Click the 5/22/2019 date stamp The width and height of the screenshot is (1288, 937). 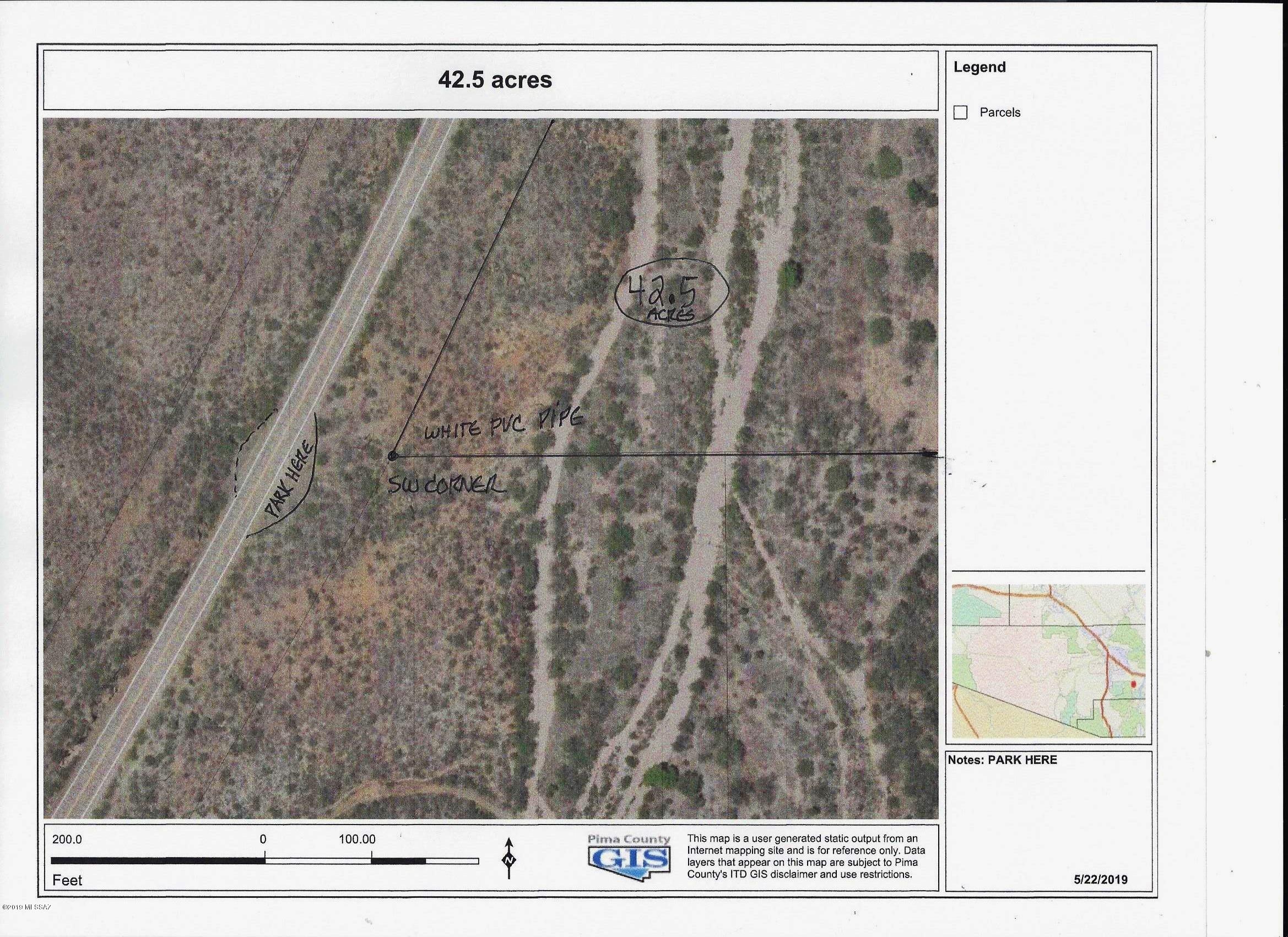(1101, 880)
